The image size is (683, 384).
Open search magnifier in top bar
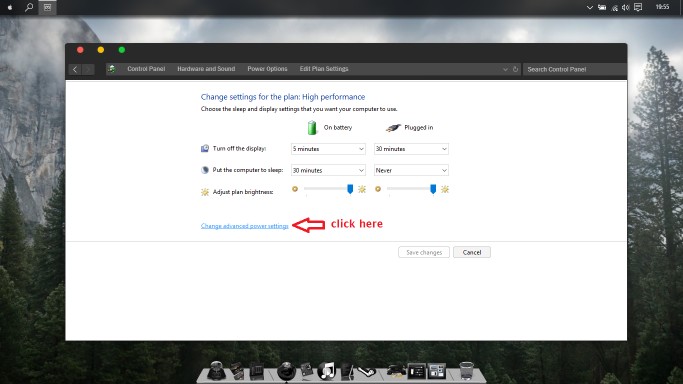tap(29, 7)
